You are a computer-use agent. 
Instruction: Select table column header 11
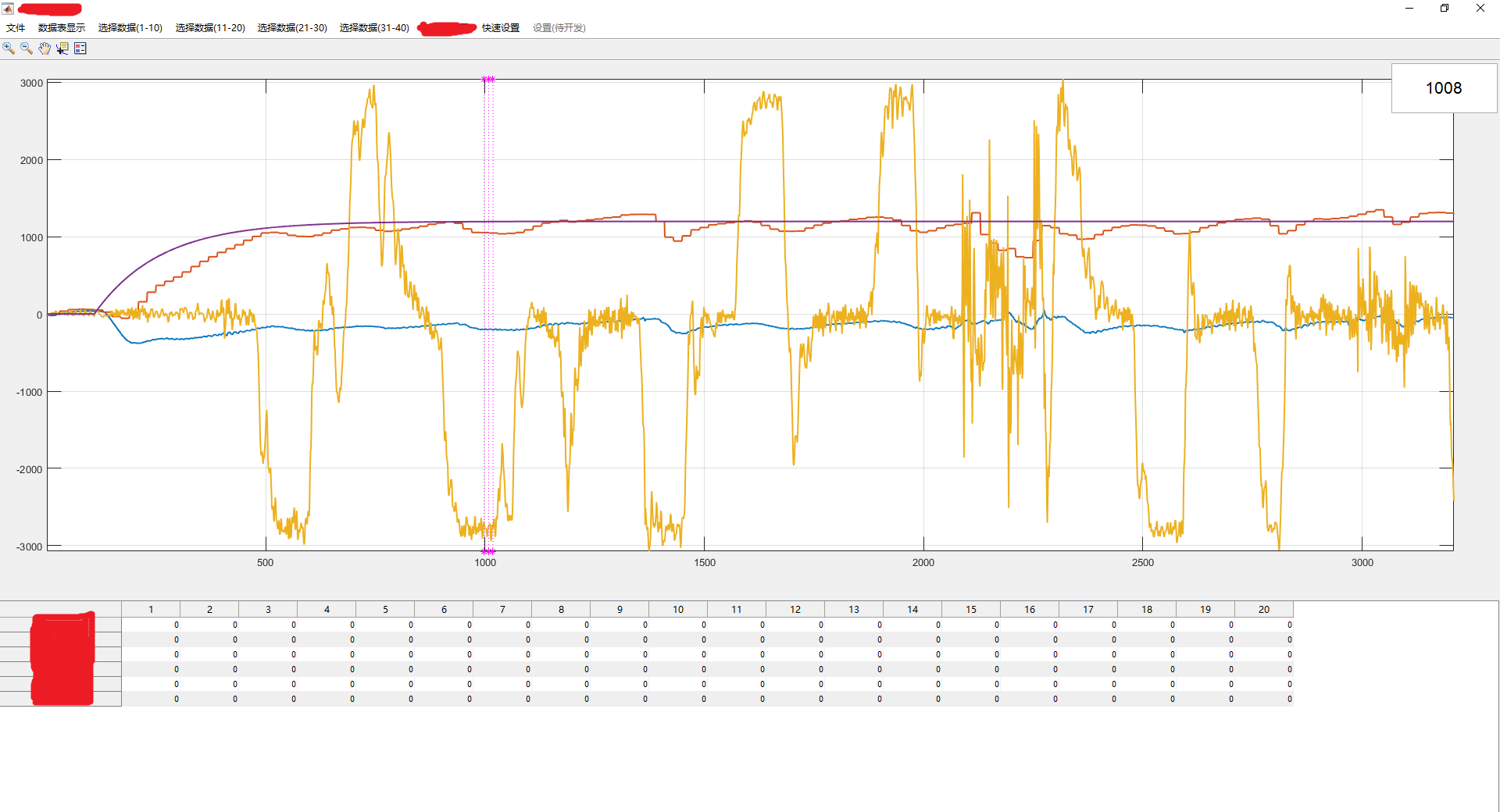pos(737,609)
